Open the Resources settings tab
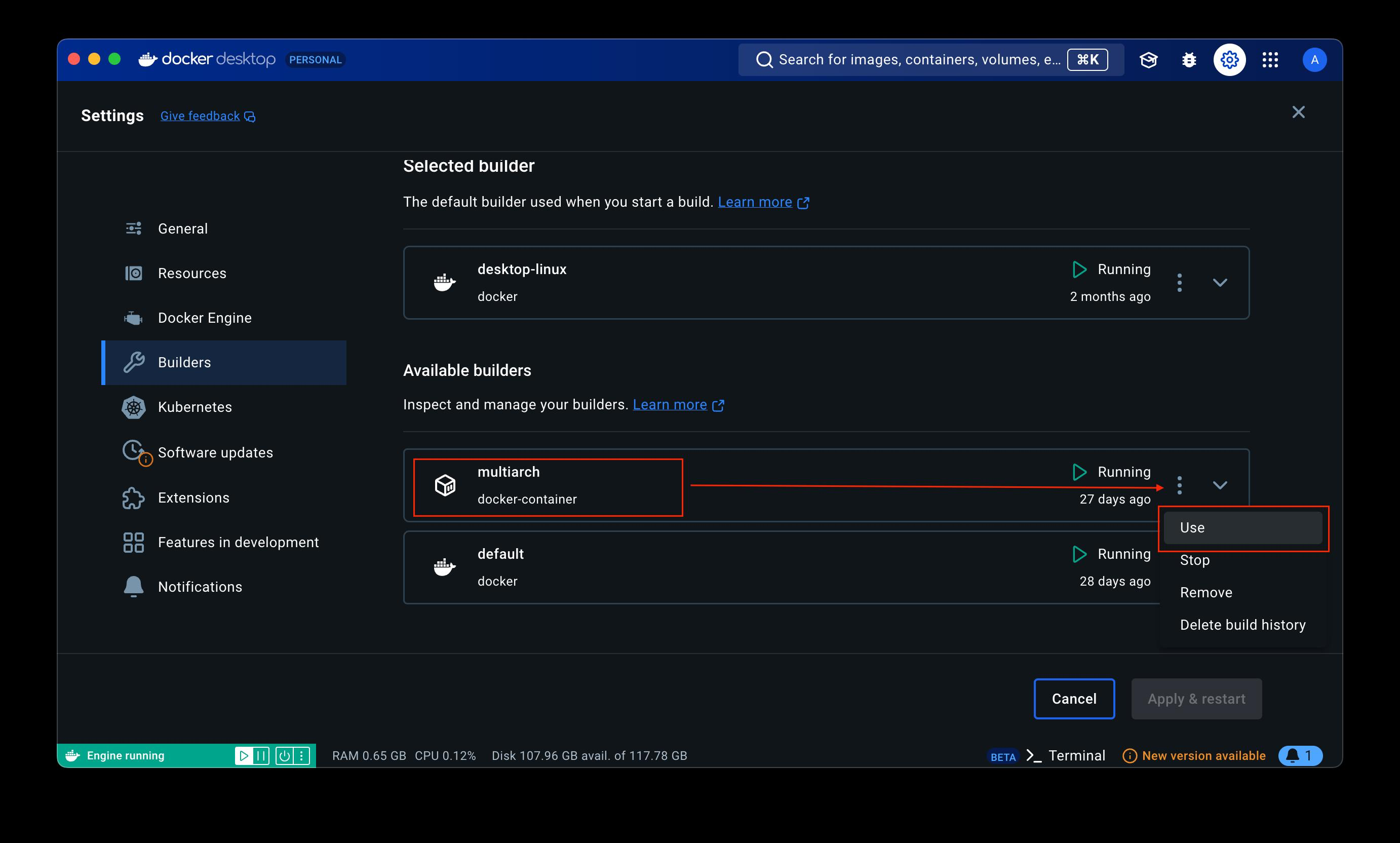 (224, 273)
